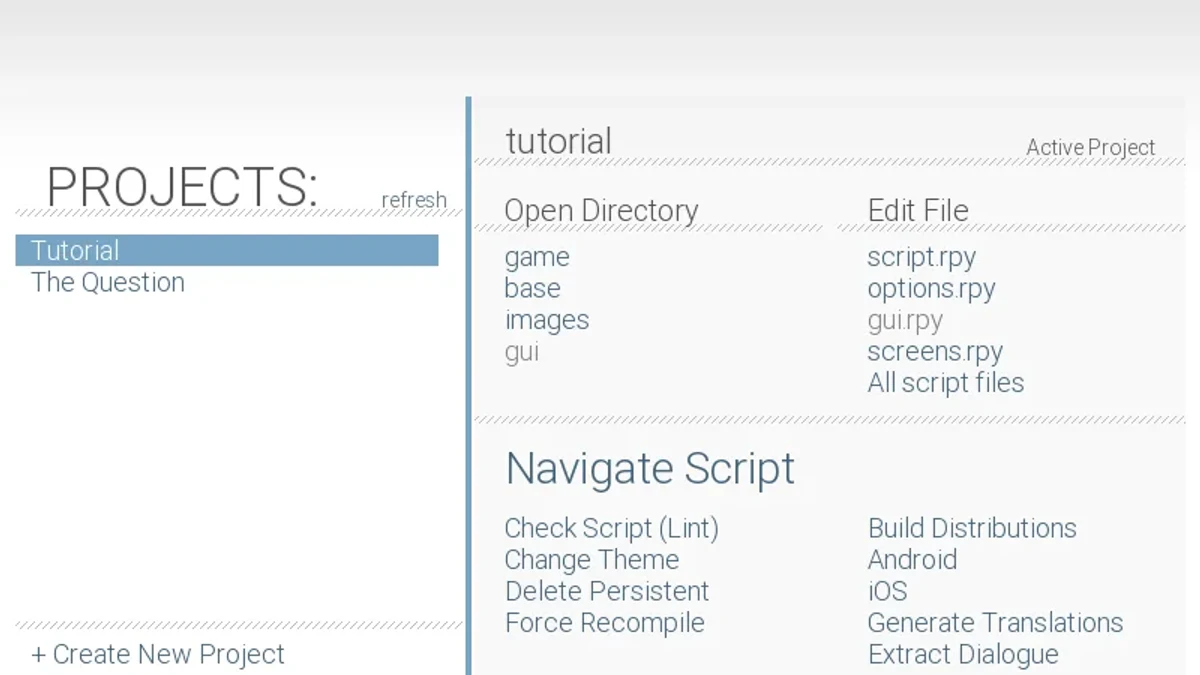Edit the options.rpy file

pos(932,289)
